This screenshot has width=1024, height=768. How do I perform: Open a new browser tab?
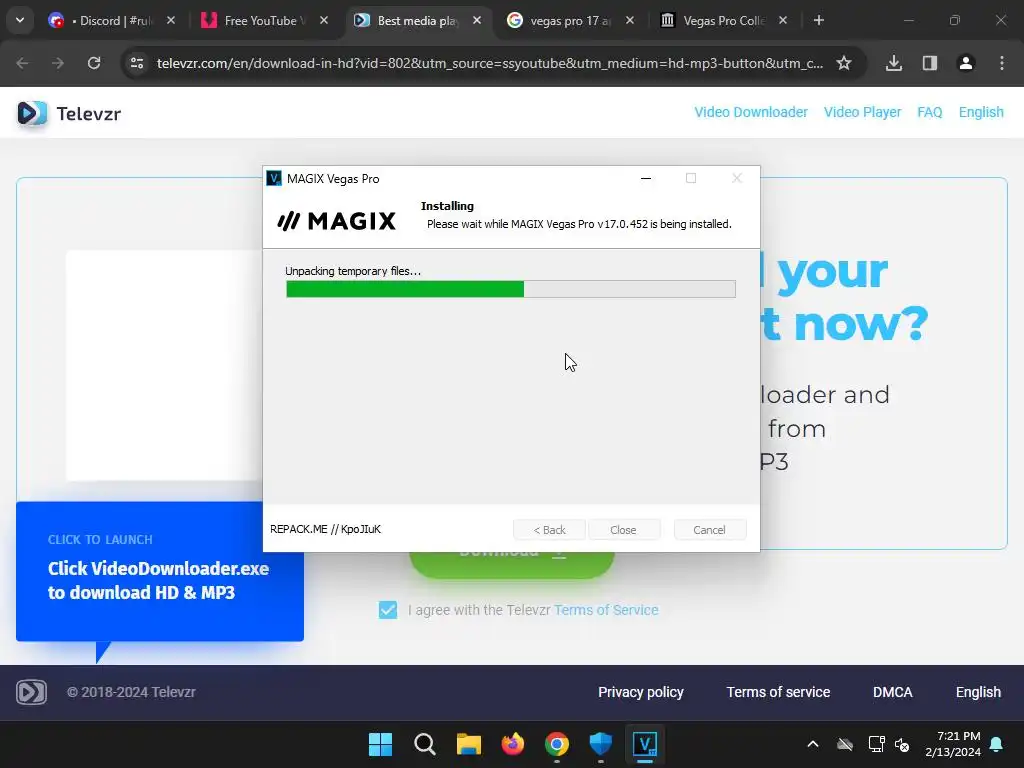tap(818, 20)
